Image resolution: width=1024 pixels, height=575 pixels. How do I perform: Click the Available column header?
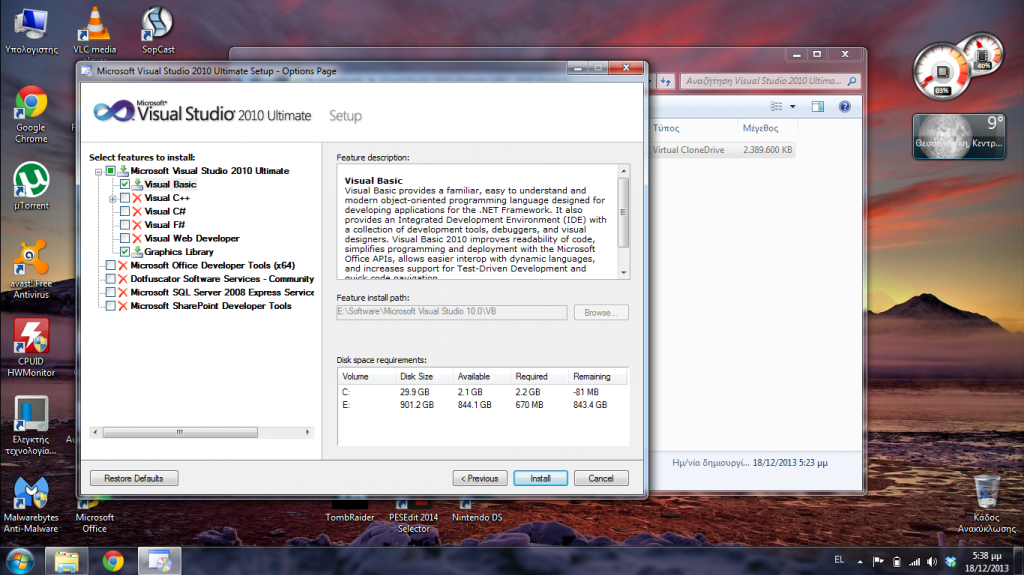click(x=482, y=376)
